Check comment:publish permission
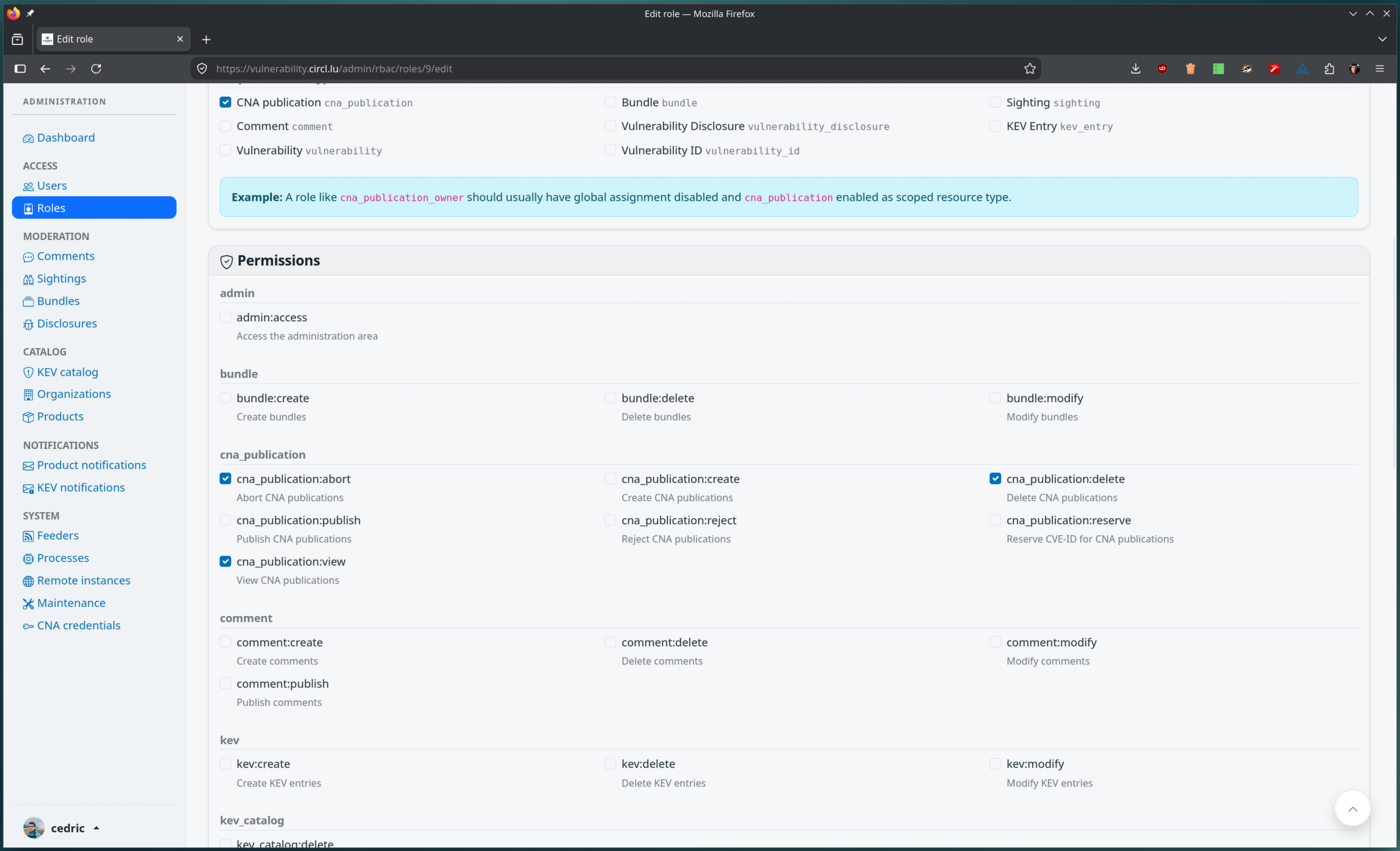The height and width of the screenshot is (851, 1400). point(225,683)
